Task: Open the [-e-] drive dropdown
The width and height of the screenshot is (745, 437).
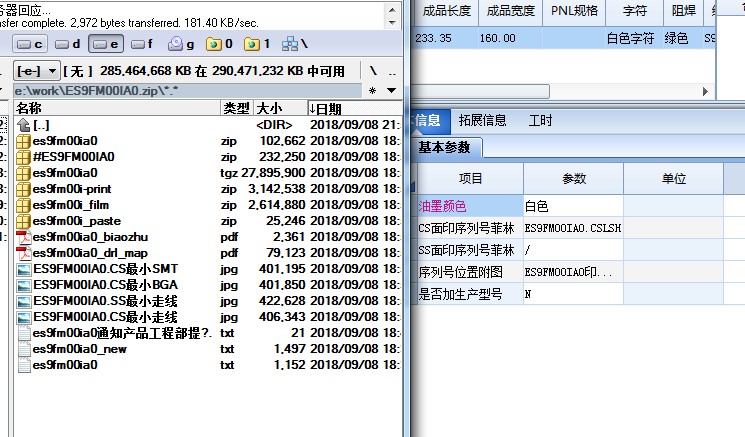Action: click(x=36, y=71)
